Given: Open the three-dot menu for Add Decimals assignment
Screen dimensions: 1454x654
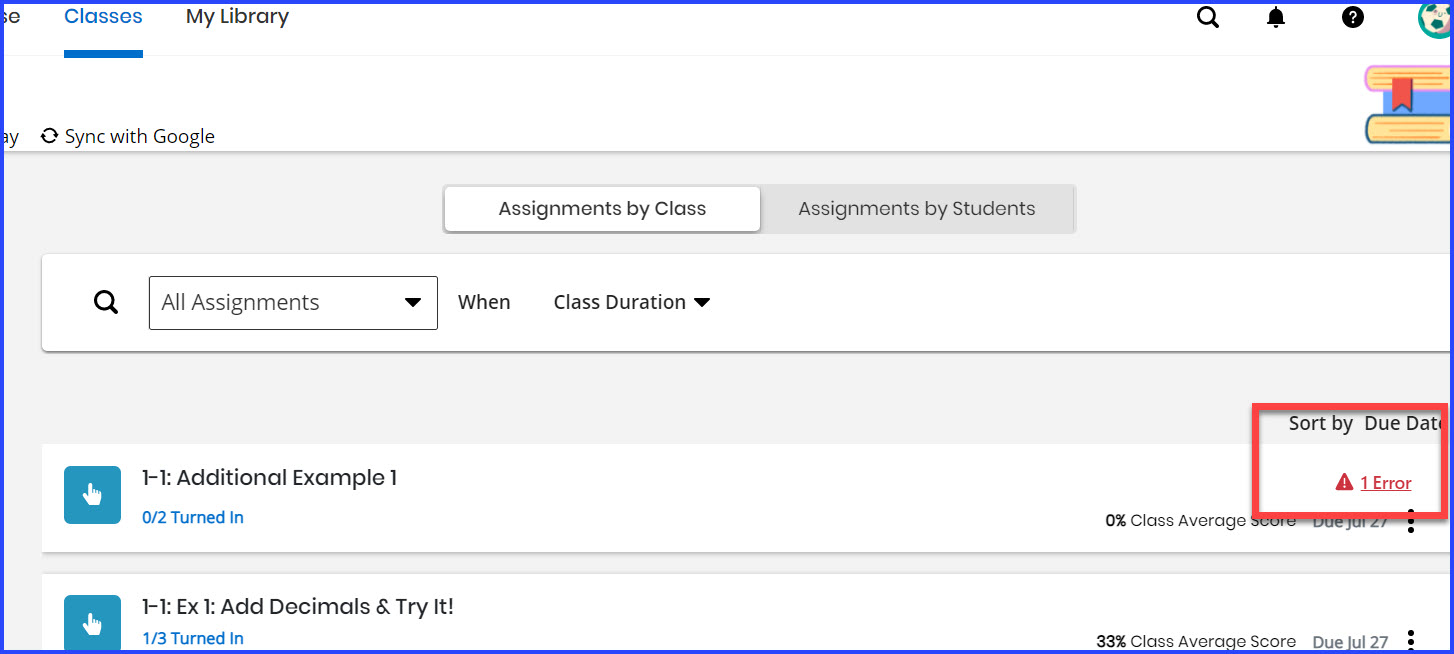Looking at the screenshot, I should 1411,640.
